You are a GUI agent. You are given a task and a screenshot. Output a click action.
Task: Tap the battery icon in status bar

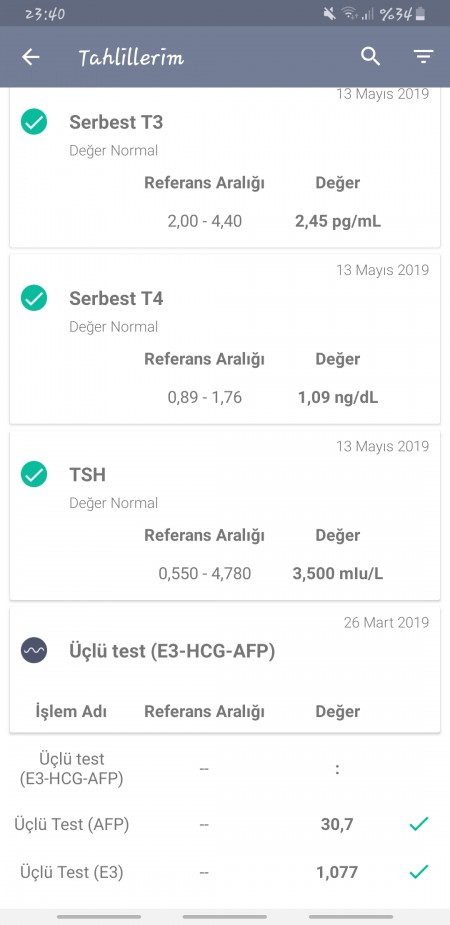421,14
